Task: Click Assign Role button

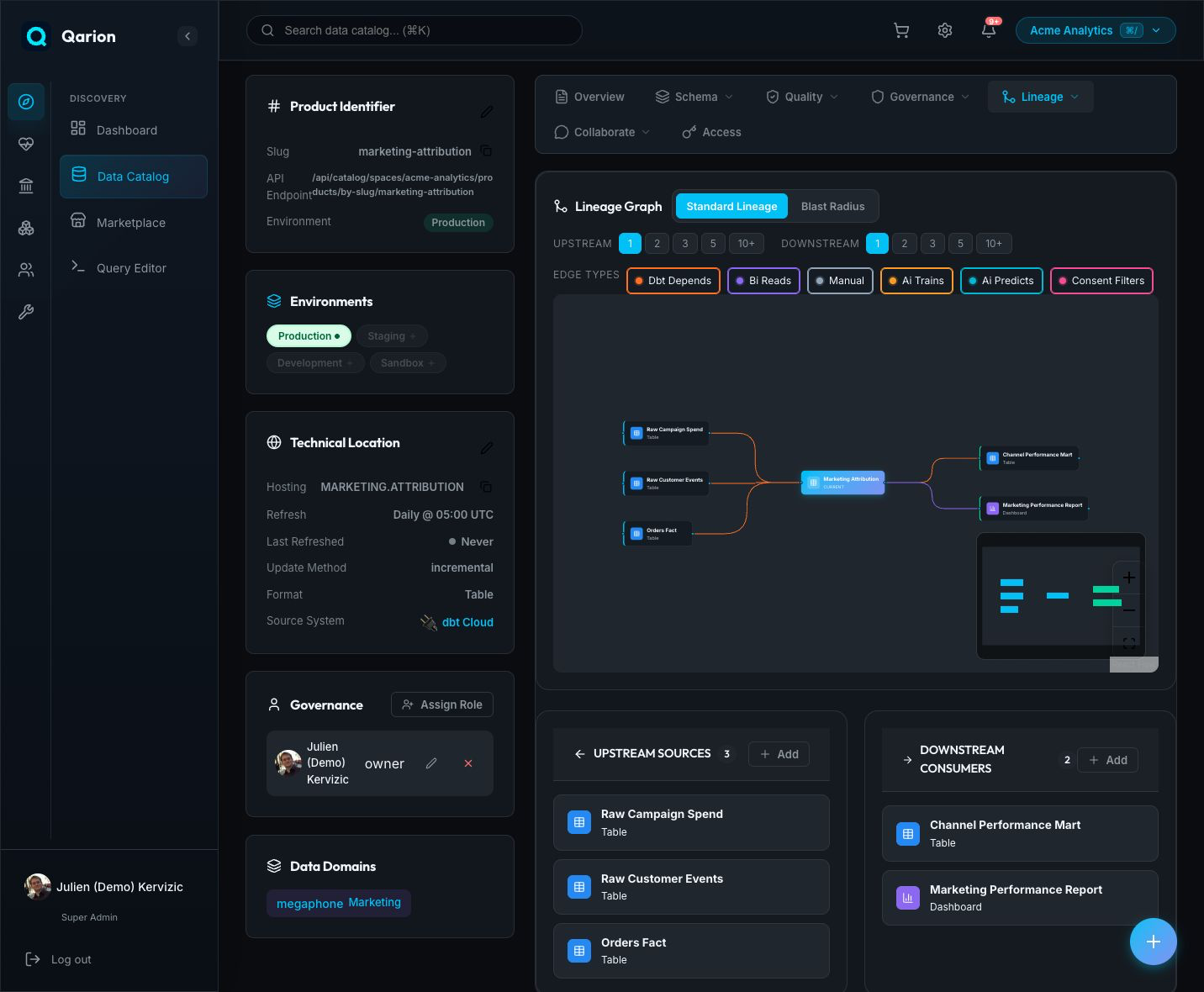Action: [442, 704]
